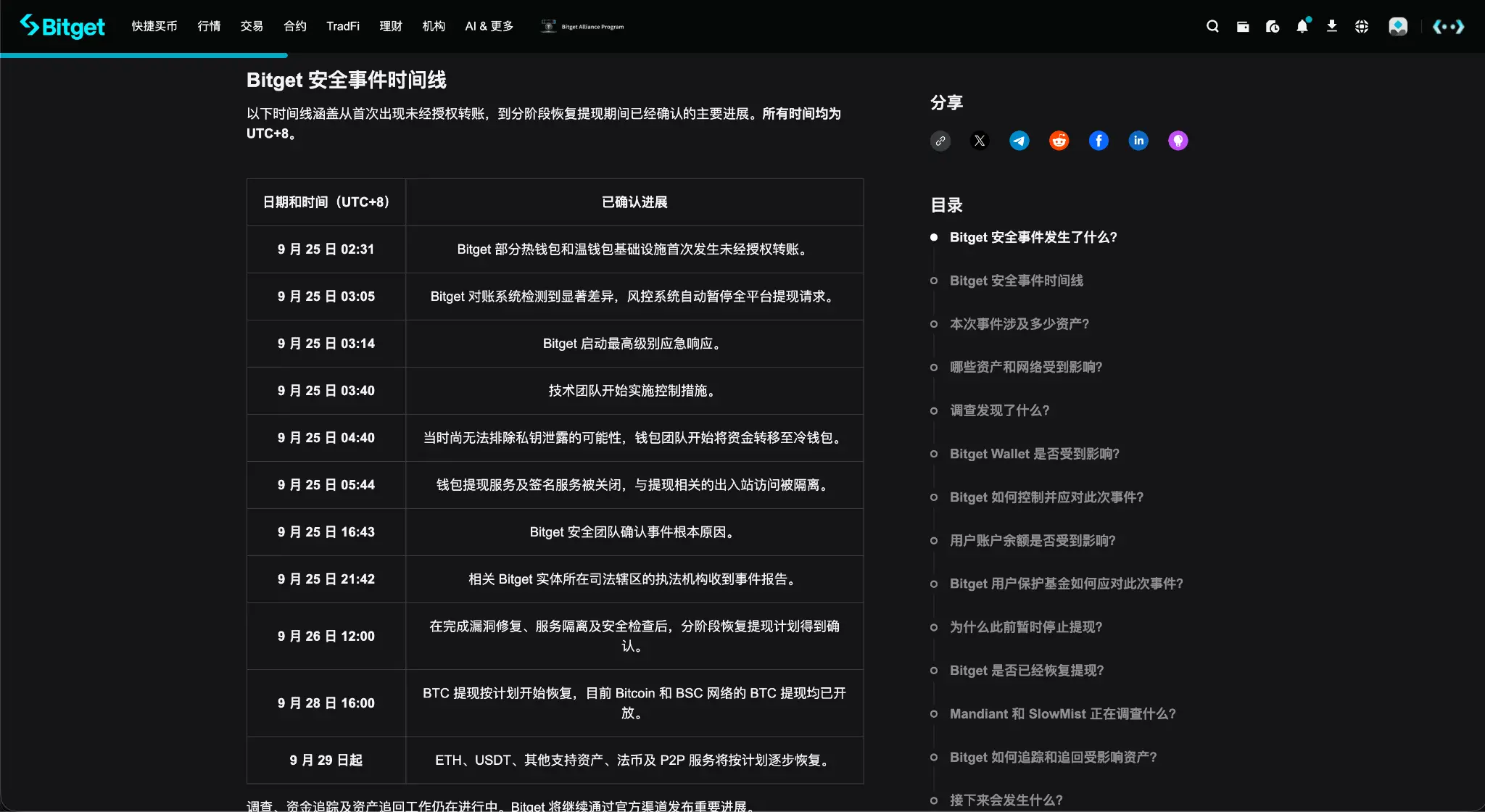This screenshot has height=812, width=1485.
Task: Open the 快捷买币 menu
Action: click(x=154, y=26)
